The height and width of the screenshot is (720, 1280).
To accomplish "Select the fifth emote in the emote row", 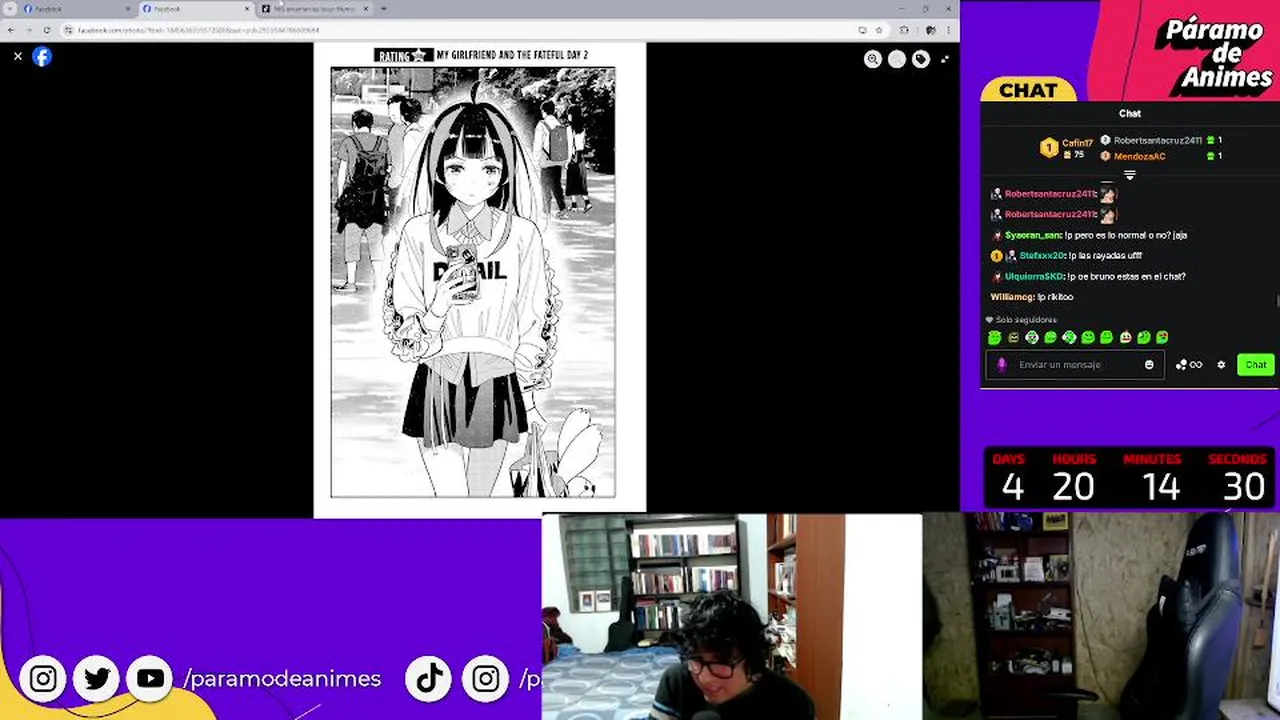I will (1069, 338).
